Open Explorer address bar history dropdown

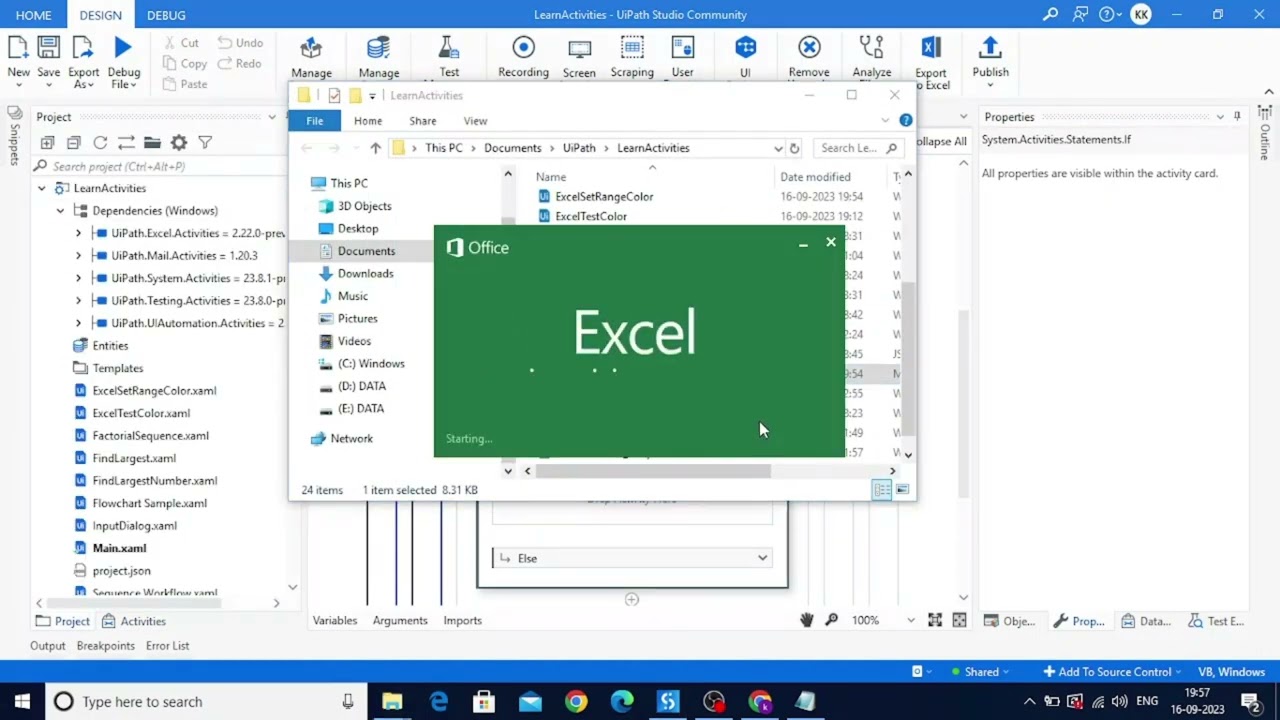777,148
